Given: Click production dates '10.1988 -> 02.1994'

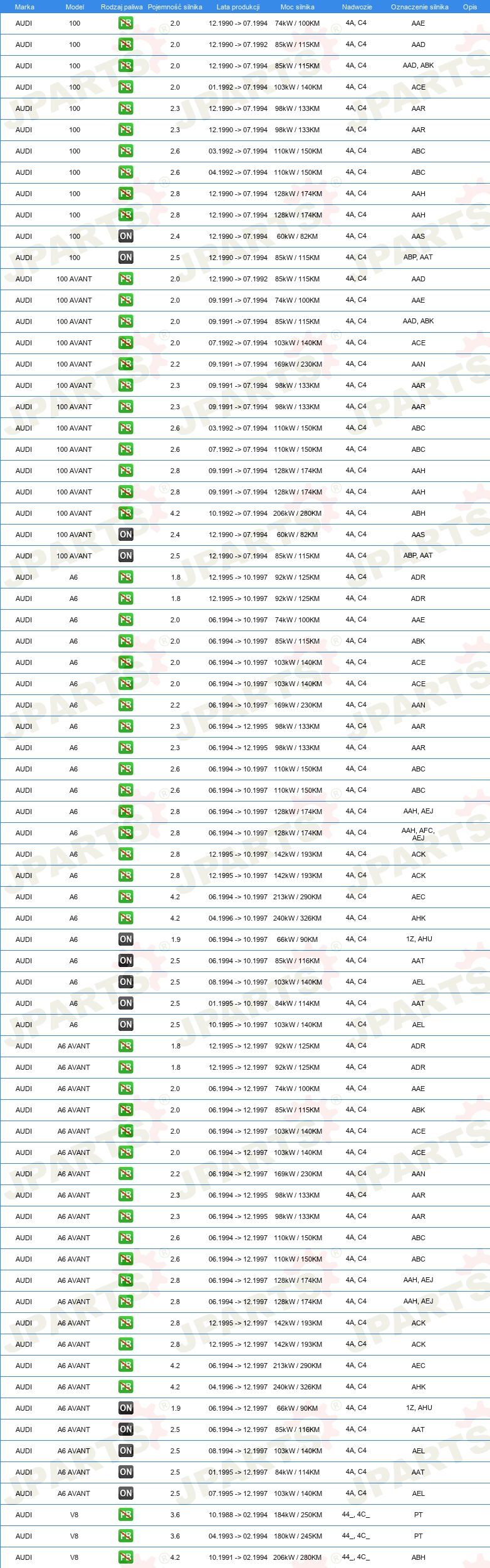Looking at the screenshot, I should (238, 1515).
